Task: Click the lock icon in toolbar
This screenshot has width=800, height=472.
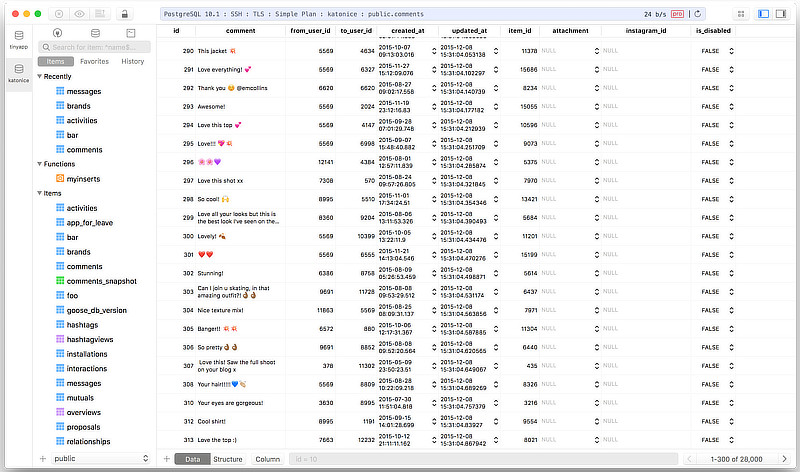Action: 124,14
